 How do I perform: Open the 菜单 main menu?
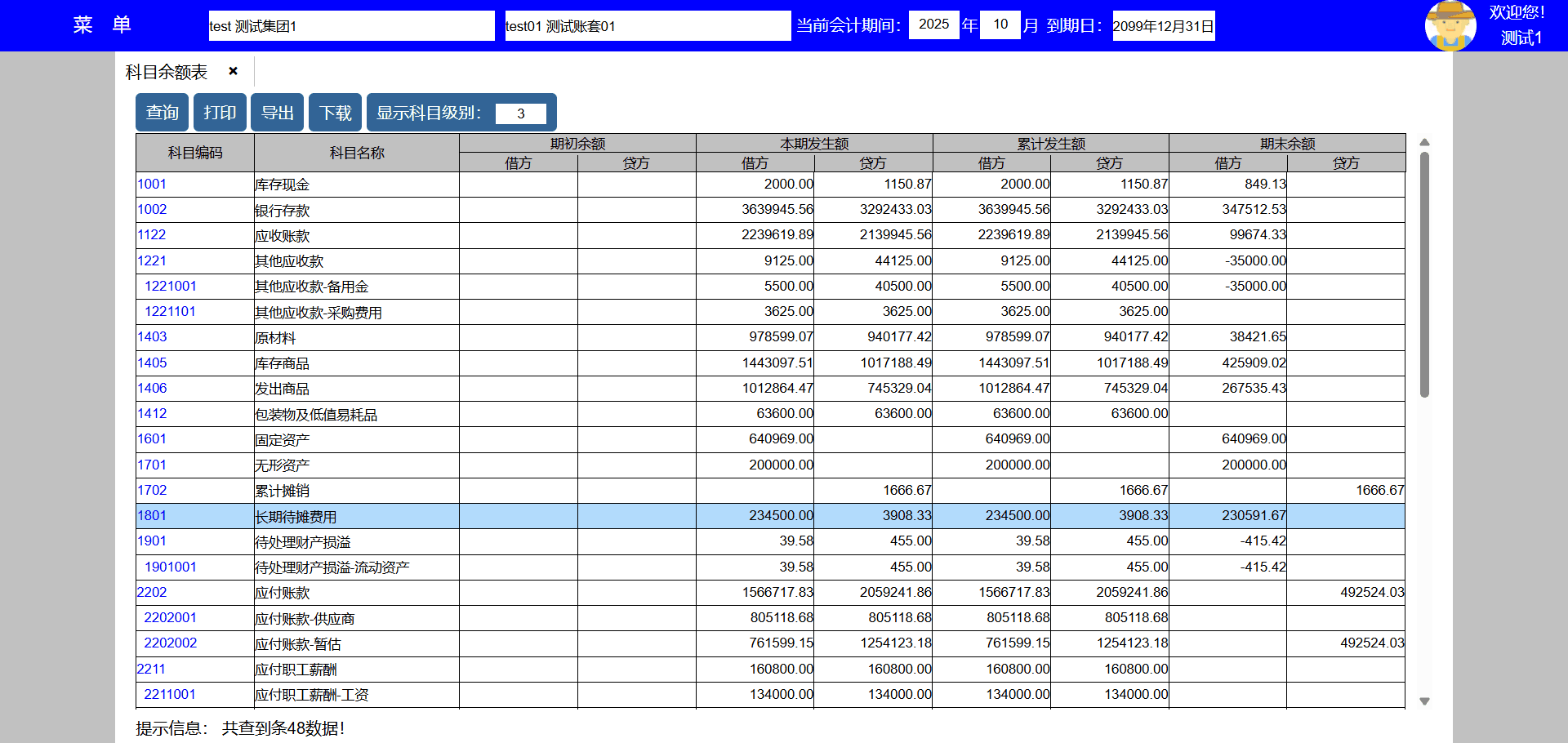pos(102,25)
